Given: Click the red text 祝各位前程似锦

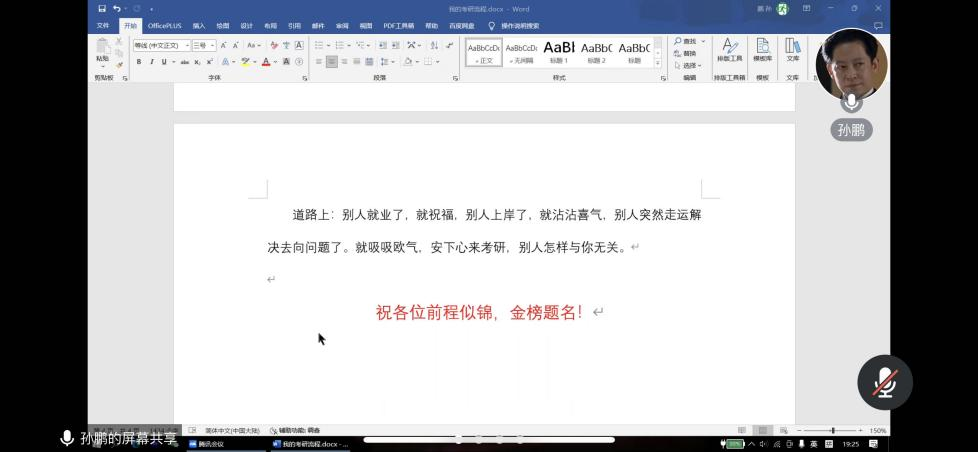Looking at the screenshot, I should (435, 312).
